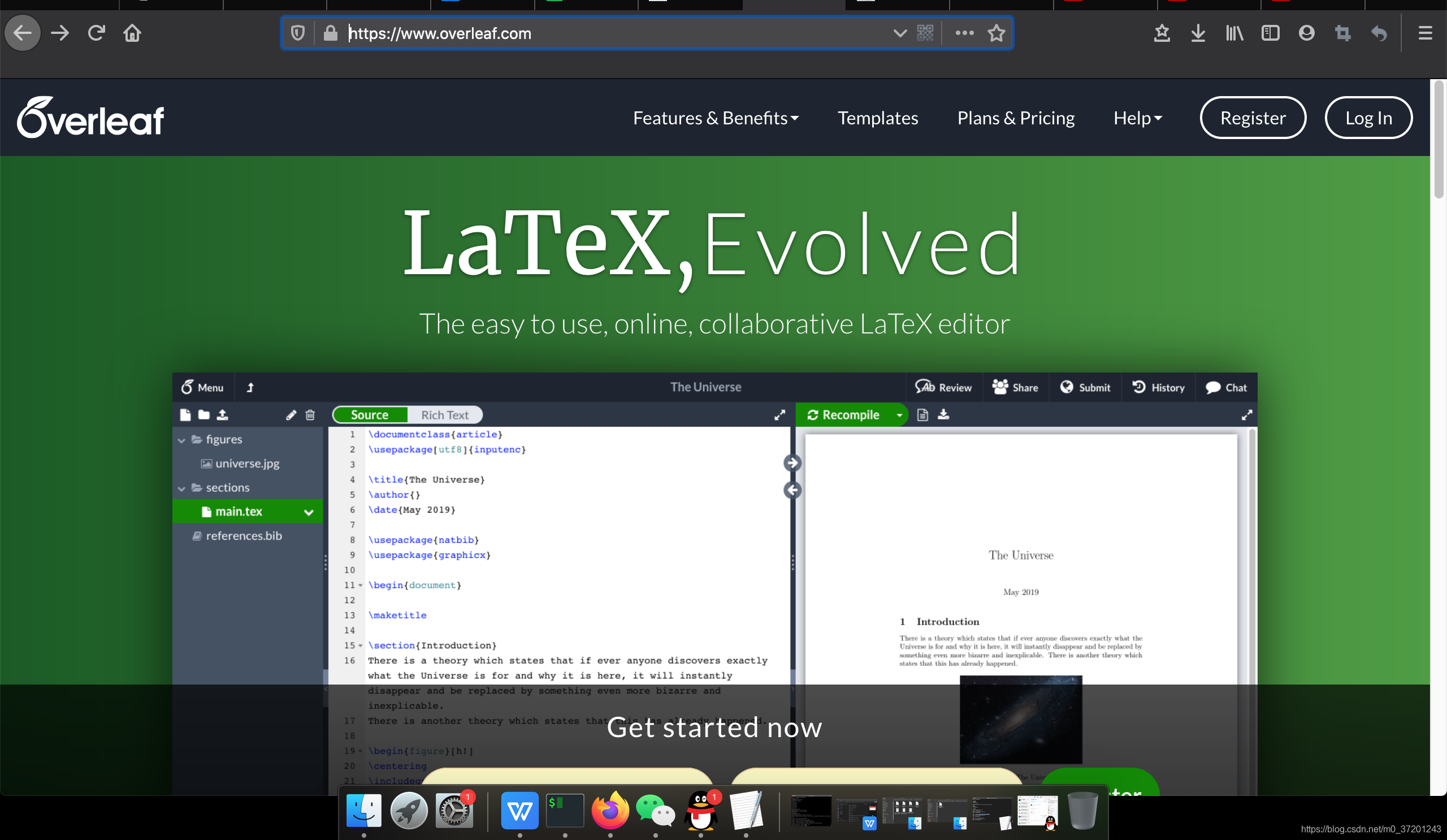Toggle the sidebar view icon in toolbar
Screen dimensions: 1447x840
pyautogui.click(x=1270, y=33)
